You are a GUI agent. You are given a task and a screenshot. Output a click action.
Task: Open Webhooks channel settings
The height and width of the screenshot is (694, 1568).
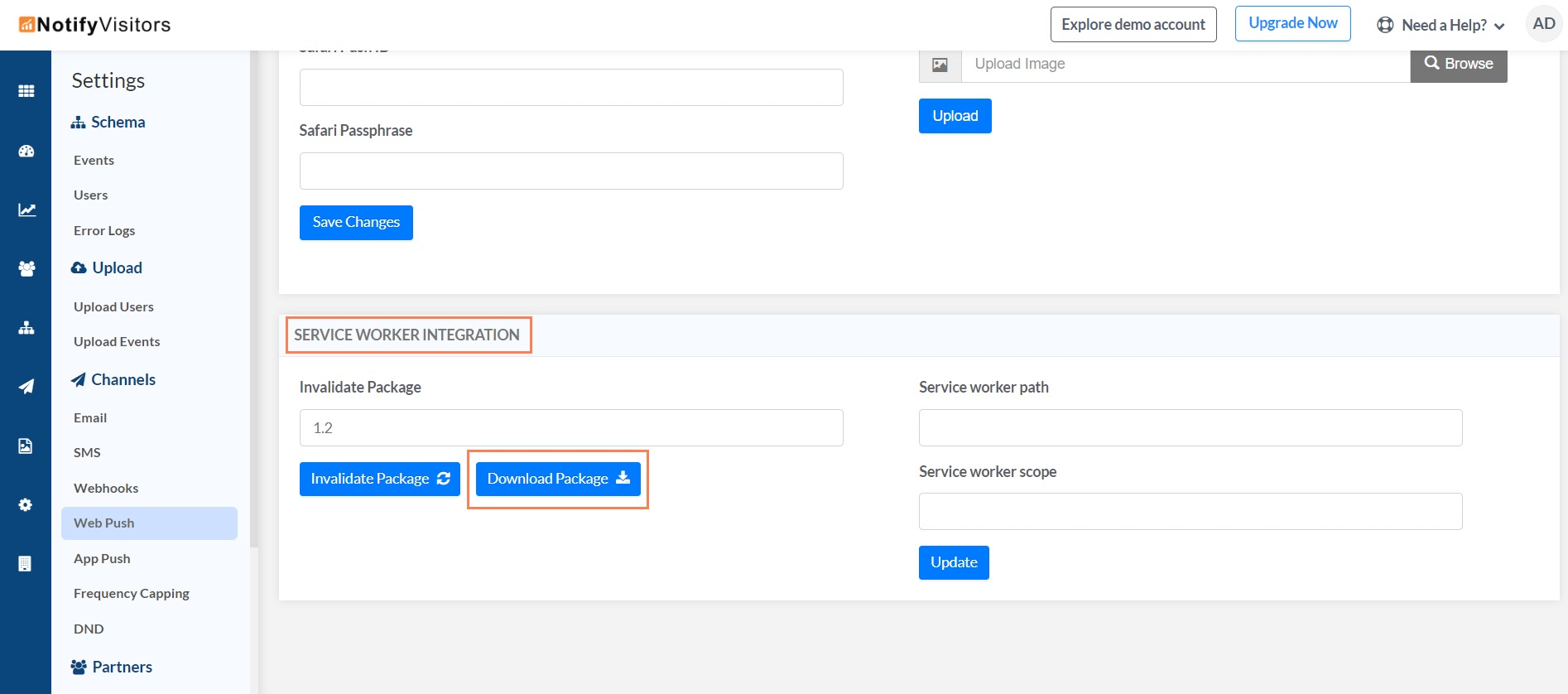click(106, 489)
